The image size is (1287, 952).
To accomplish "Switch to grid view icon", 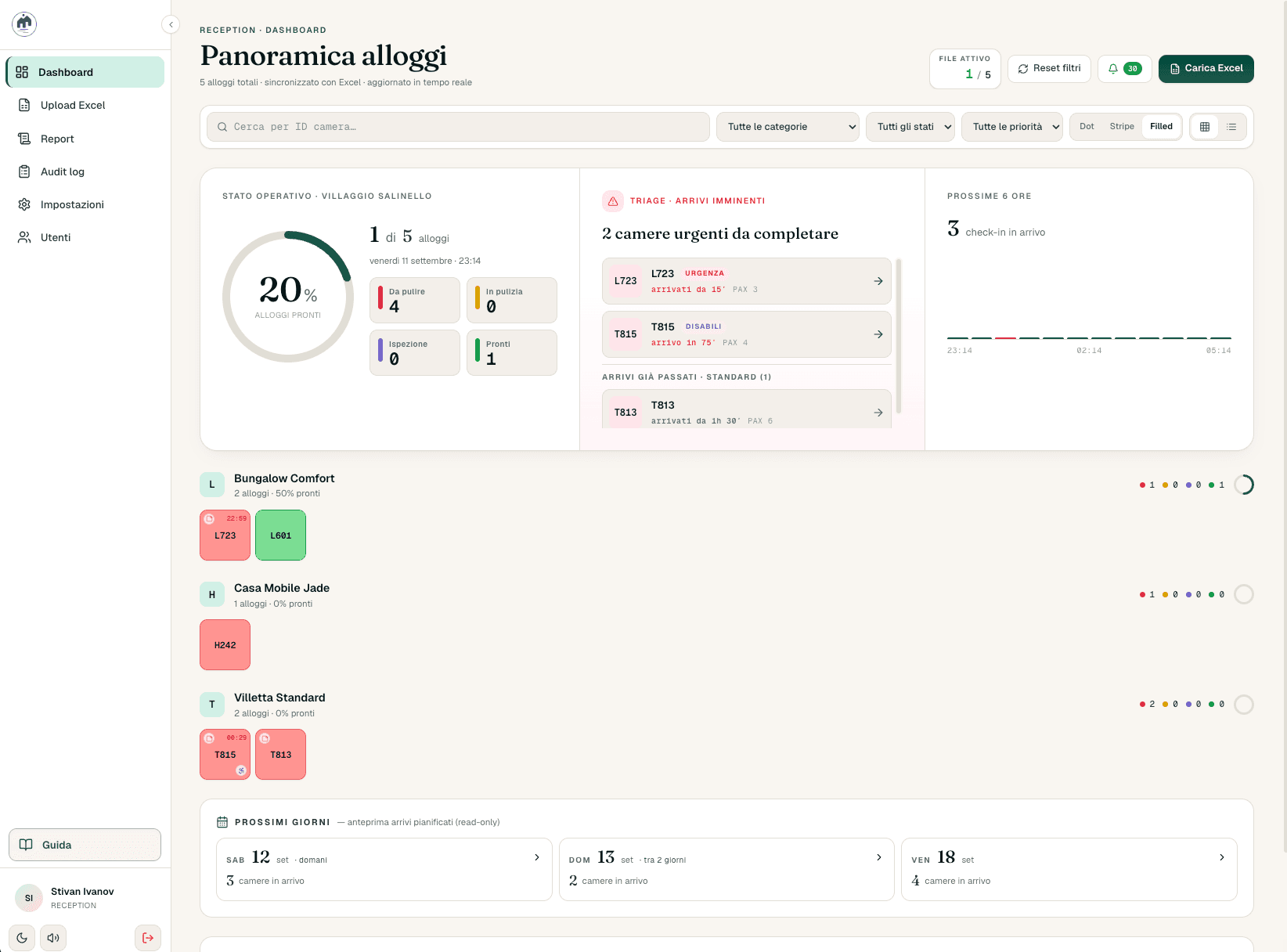I will (1205, 127).
